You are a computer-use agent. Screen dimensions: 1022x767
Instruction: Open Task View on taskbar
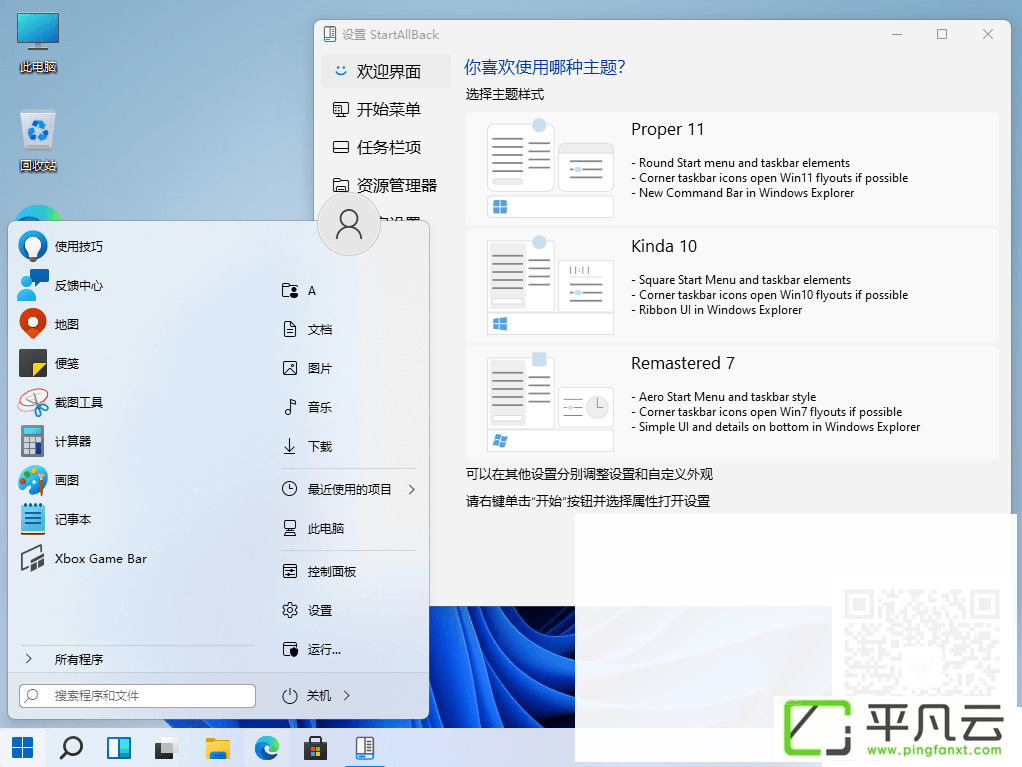tap(167, 748)
